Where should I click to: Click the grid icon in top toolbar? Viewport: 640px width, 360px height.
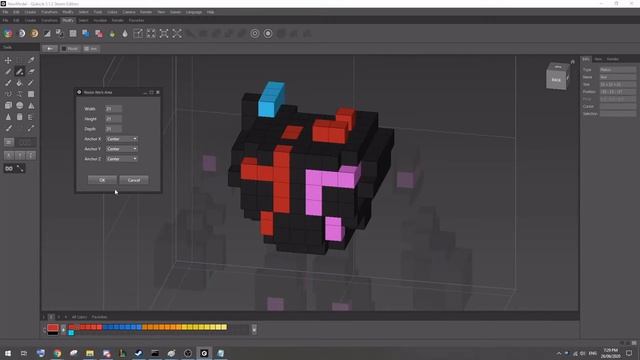point(73,33)
